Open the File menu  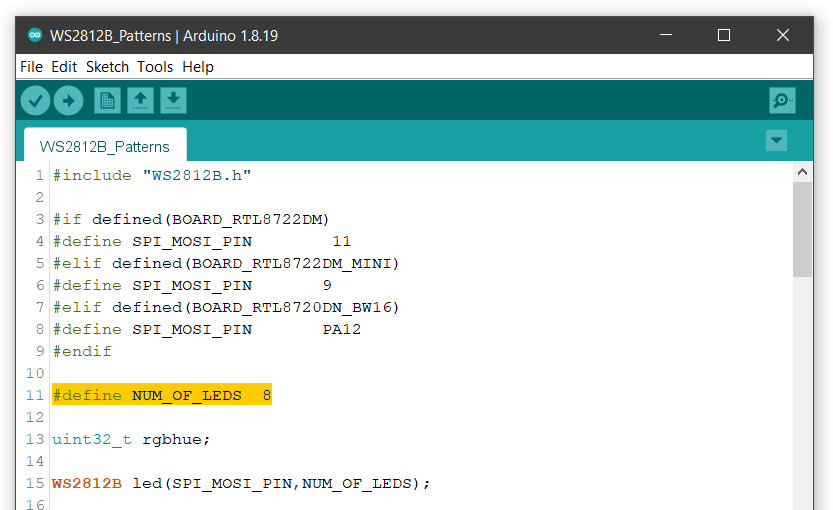point(31,67)
